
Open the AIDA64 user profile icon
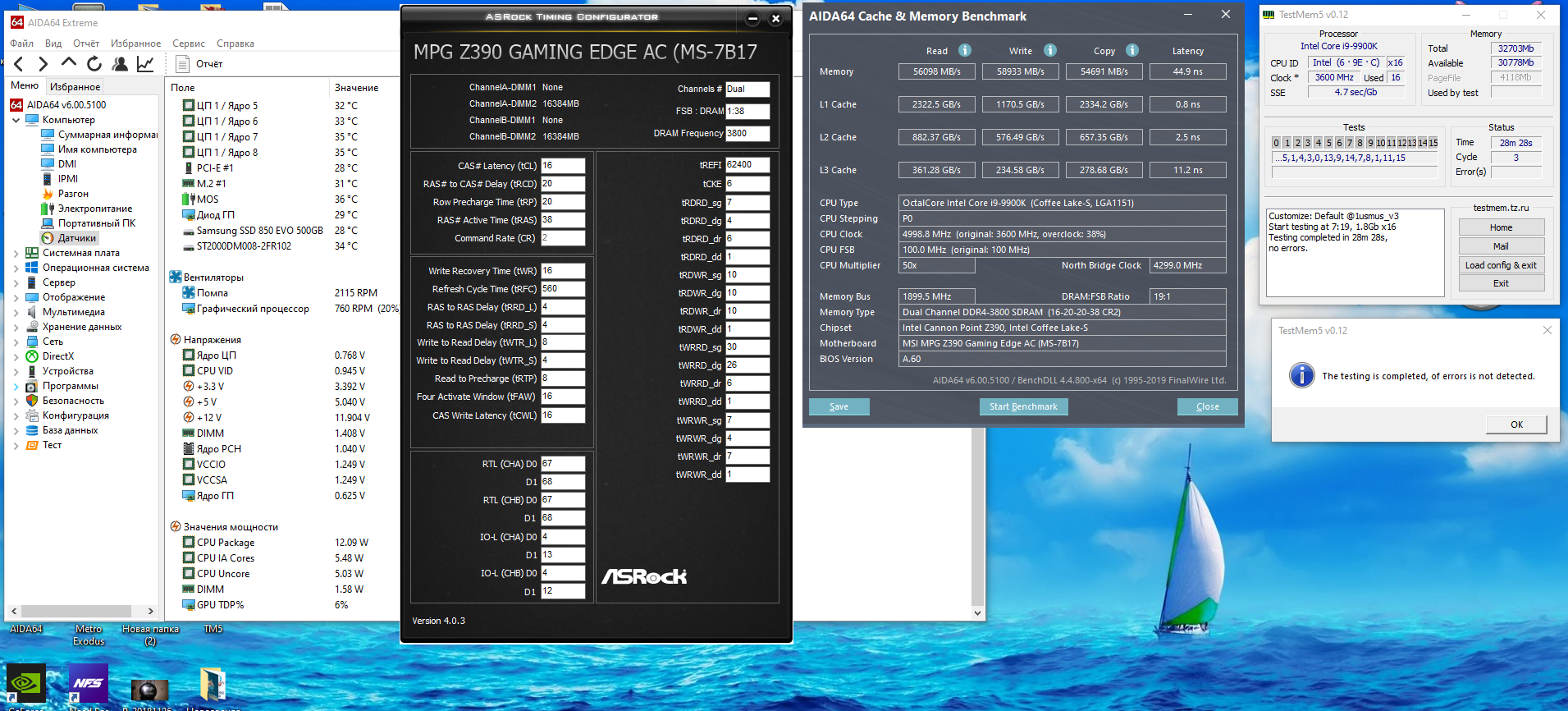point(120,64)
